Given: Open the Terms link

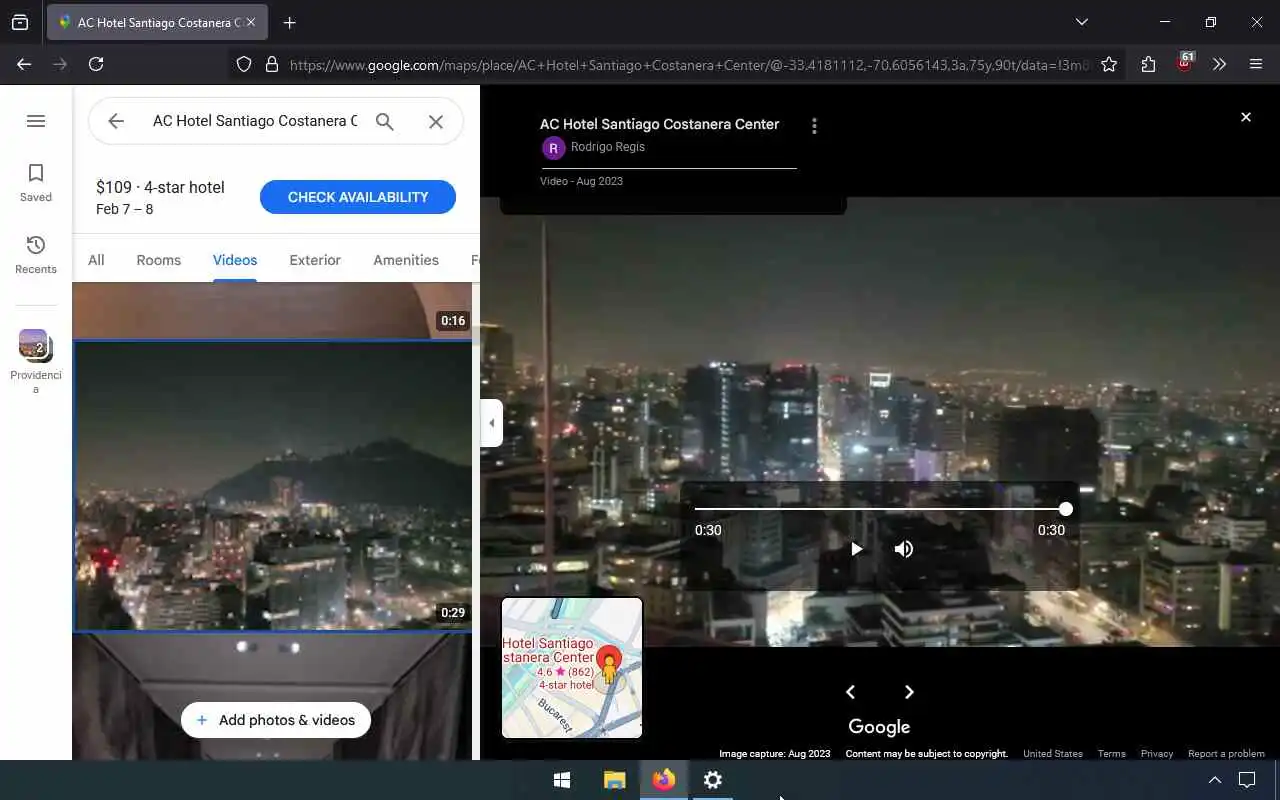Looking at the screenshot, I should (x=1111, y=754).
